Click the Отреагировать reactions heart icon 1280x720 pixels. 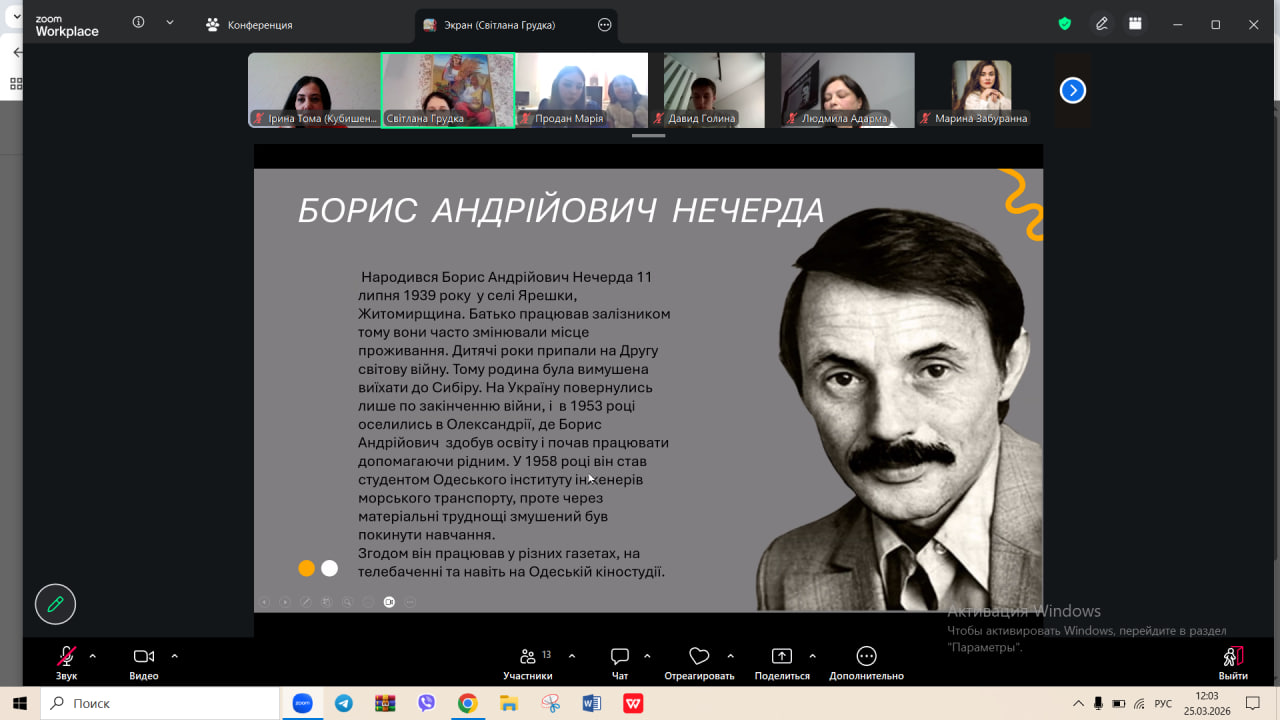[x=699, y=657]
